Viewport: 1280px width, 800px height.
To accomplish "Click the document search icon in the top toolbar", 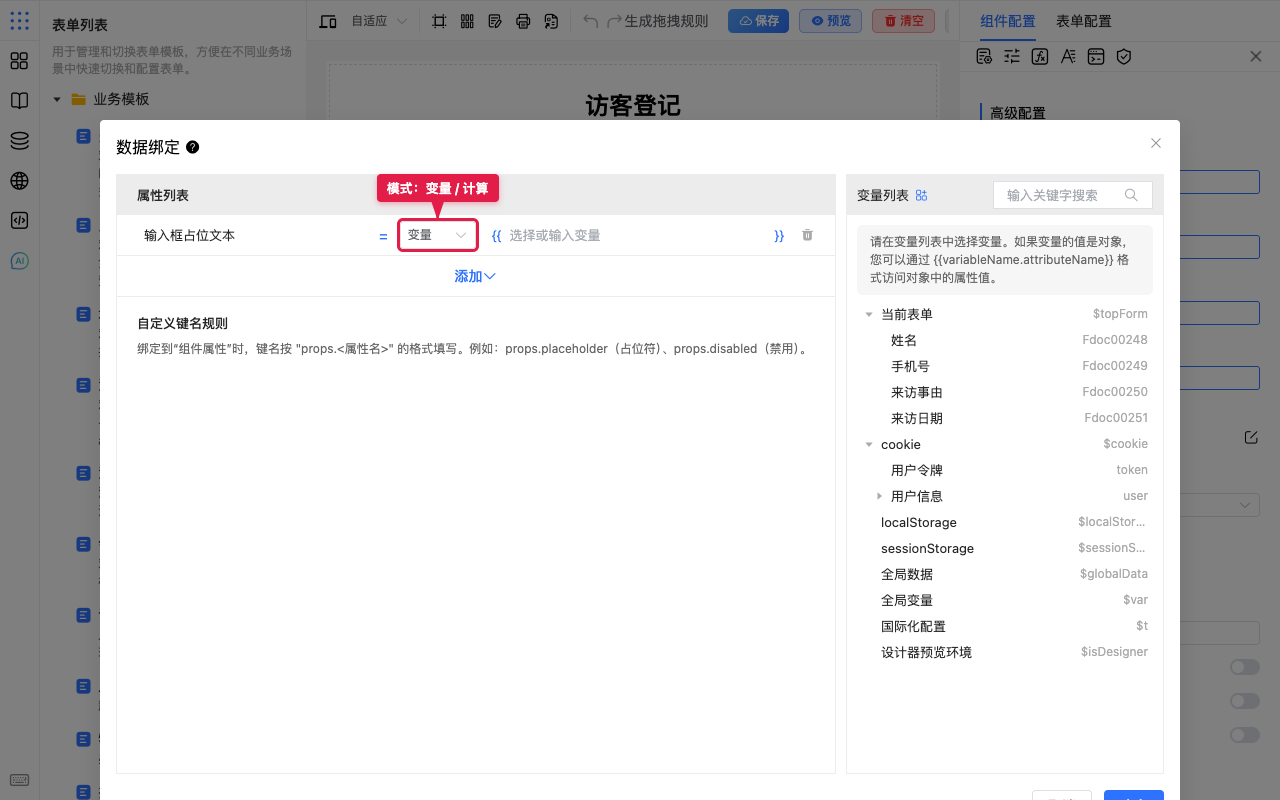I will click(551, 21).
